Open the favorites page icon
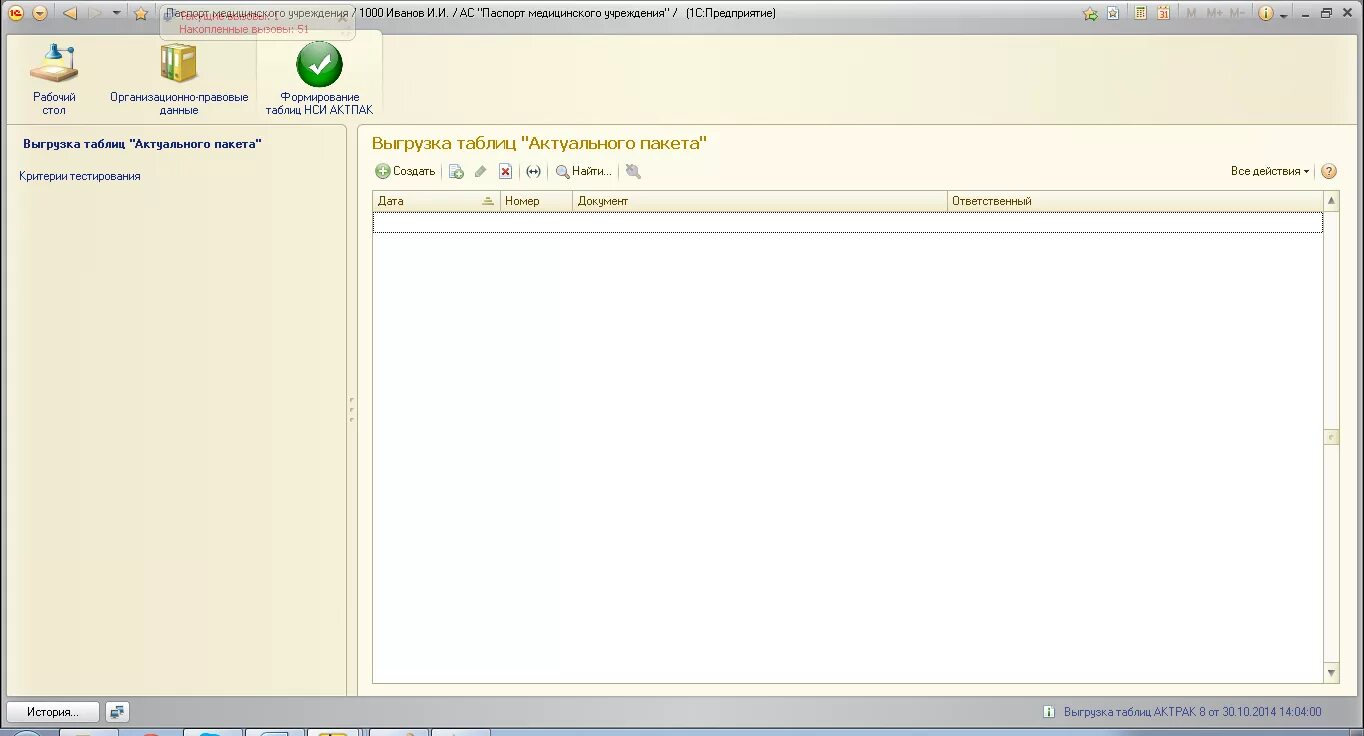The width and height of the screenshot is (1364, 736). (1113, 13)
